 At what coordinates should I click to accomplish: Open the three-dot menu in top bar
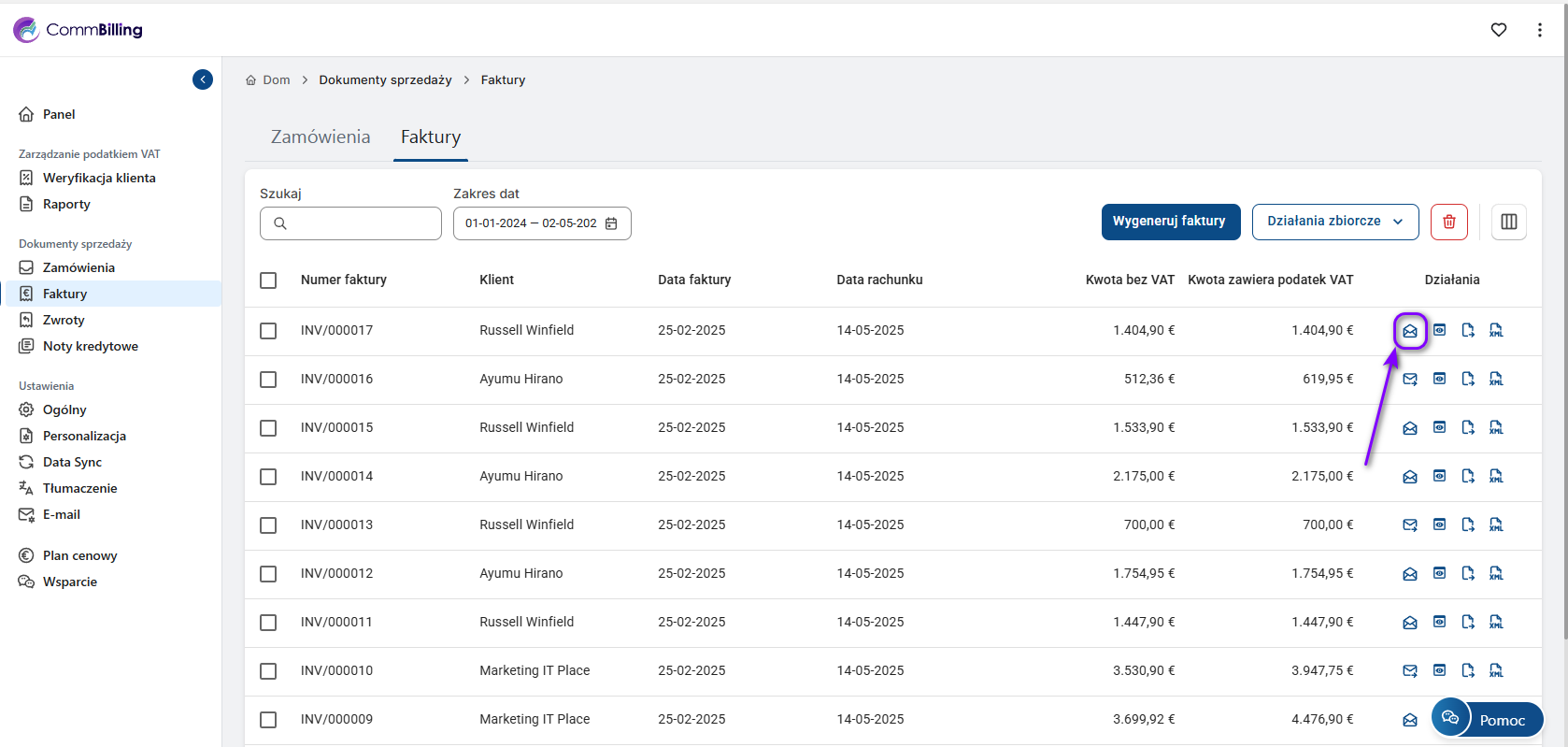coord(1539,30)
